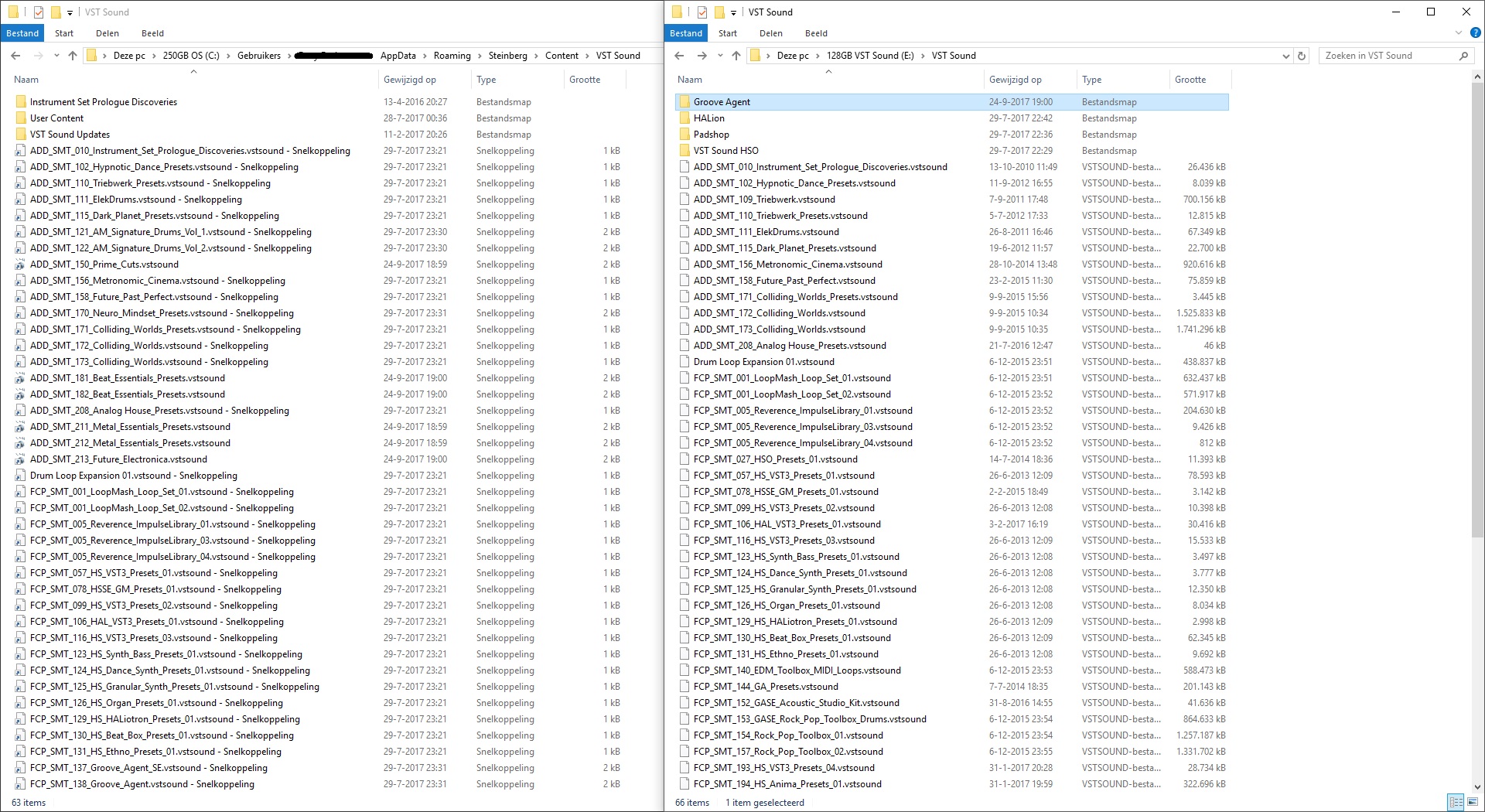Click 128GB VST Sound (E:) breadcrumb
1485x812 pixels.
pos(870,56)
